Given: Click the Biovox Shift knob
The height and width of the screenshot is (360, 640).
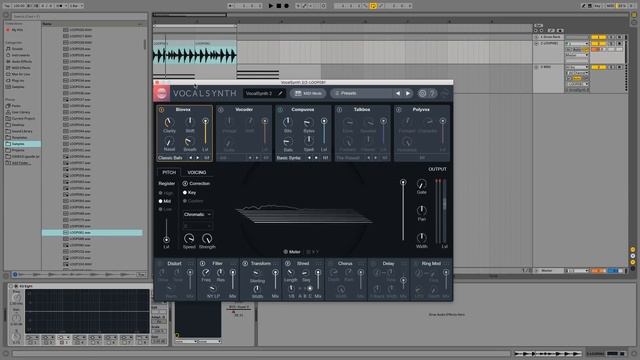Looking at the screenshot, I should click(190, 121).
